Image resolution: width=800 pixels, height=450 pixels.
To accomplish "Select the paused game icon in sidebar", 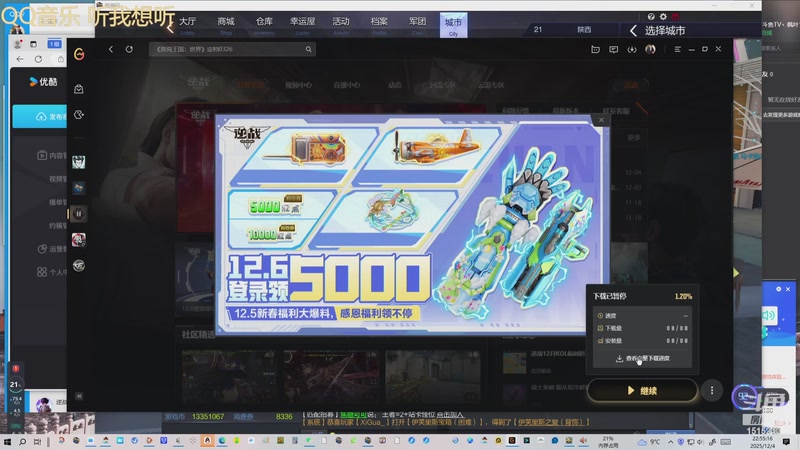I will [x=79, y=214].
